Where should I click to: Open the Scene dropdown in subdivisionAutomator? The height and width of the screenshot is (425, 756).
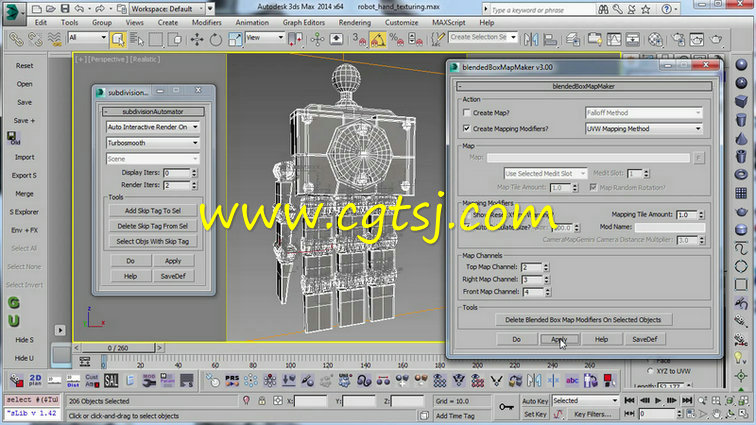tap(152, 159)
